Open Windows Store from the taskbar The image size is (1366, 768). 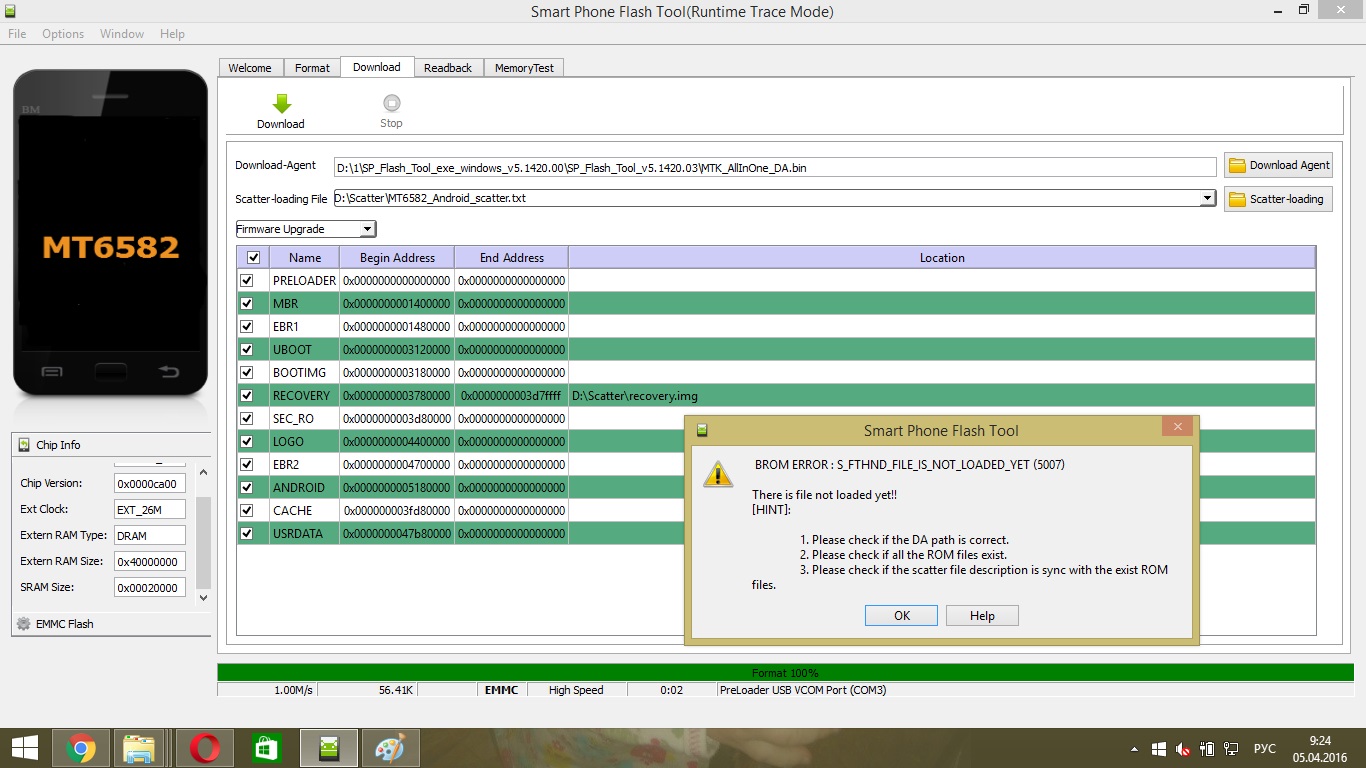click(265, 748)
